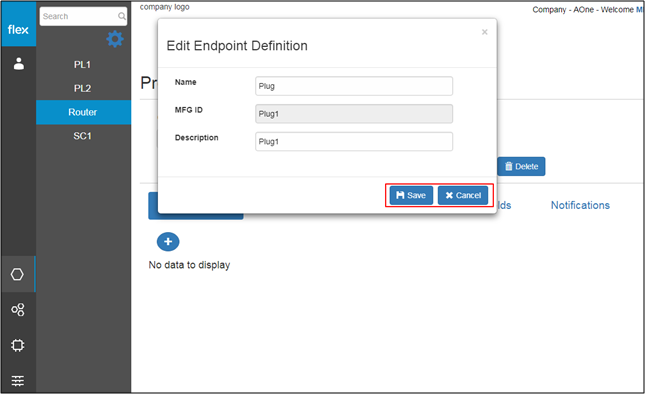Open the user profile icon in sidebar

19,64
